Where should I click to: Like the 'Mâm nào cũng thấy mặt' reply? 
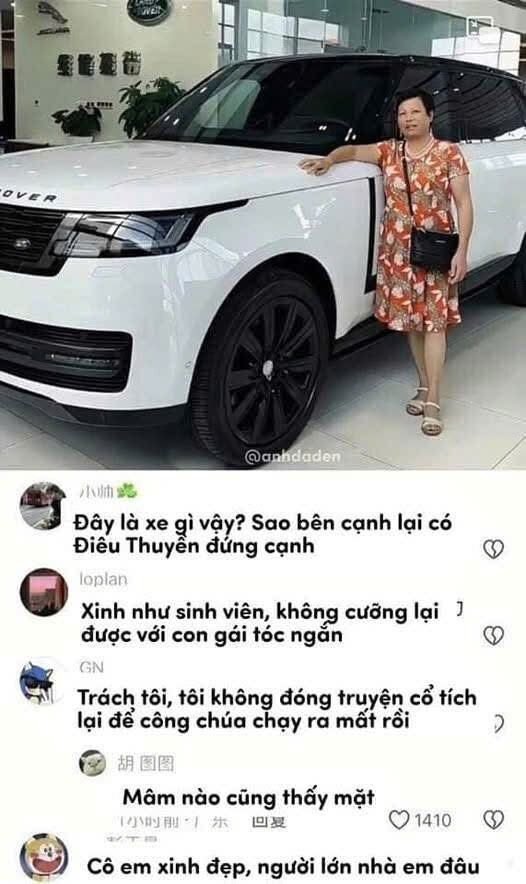399,820
